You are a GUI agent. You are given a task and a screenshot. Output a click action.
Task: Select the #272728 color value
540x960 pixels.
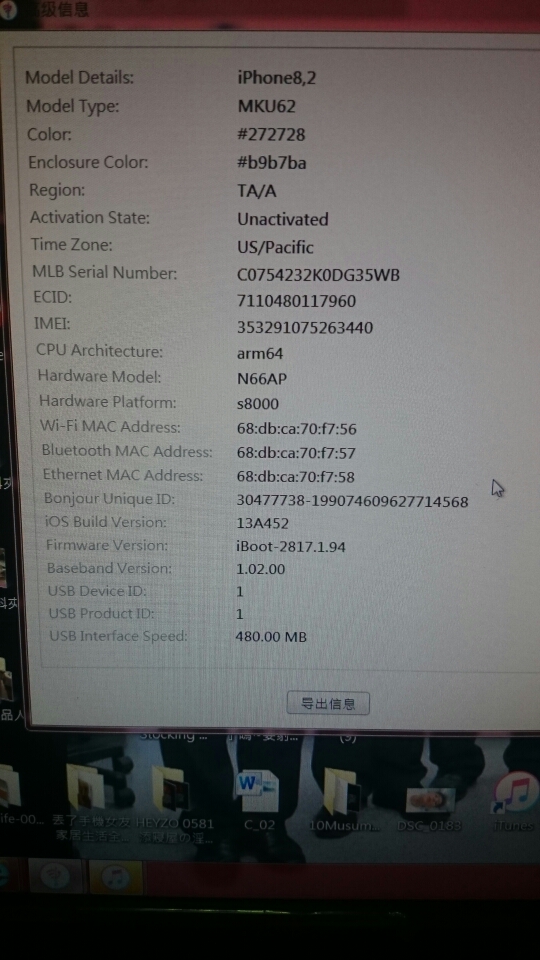(x=271, y=135)
